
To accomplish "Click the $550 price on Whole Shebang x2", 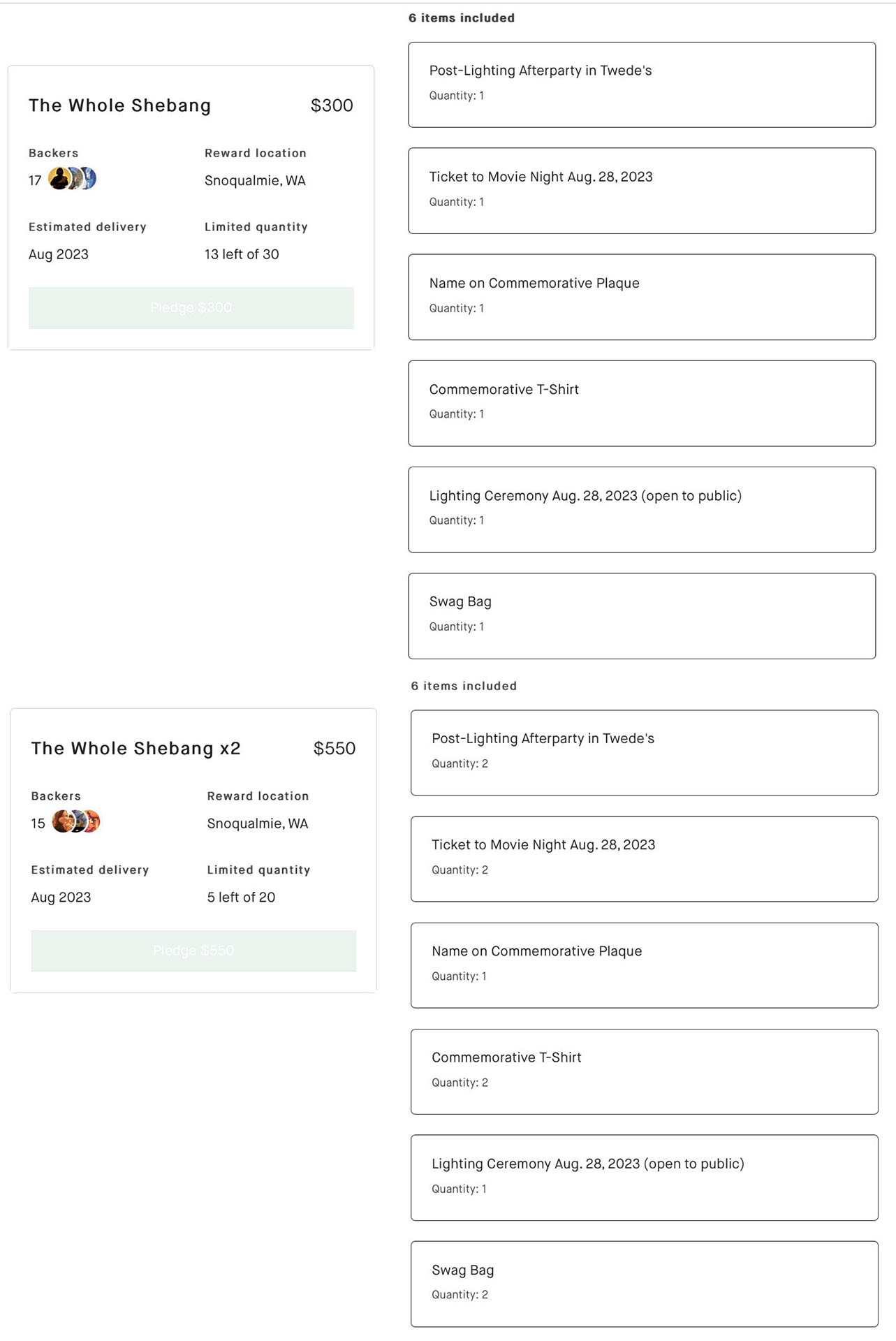I will [335, 748].
